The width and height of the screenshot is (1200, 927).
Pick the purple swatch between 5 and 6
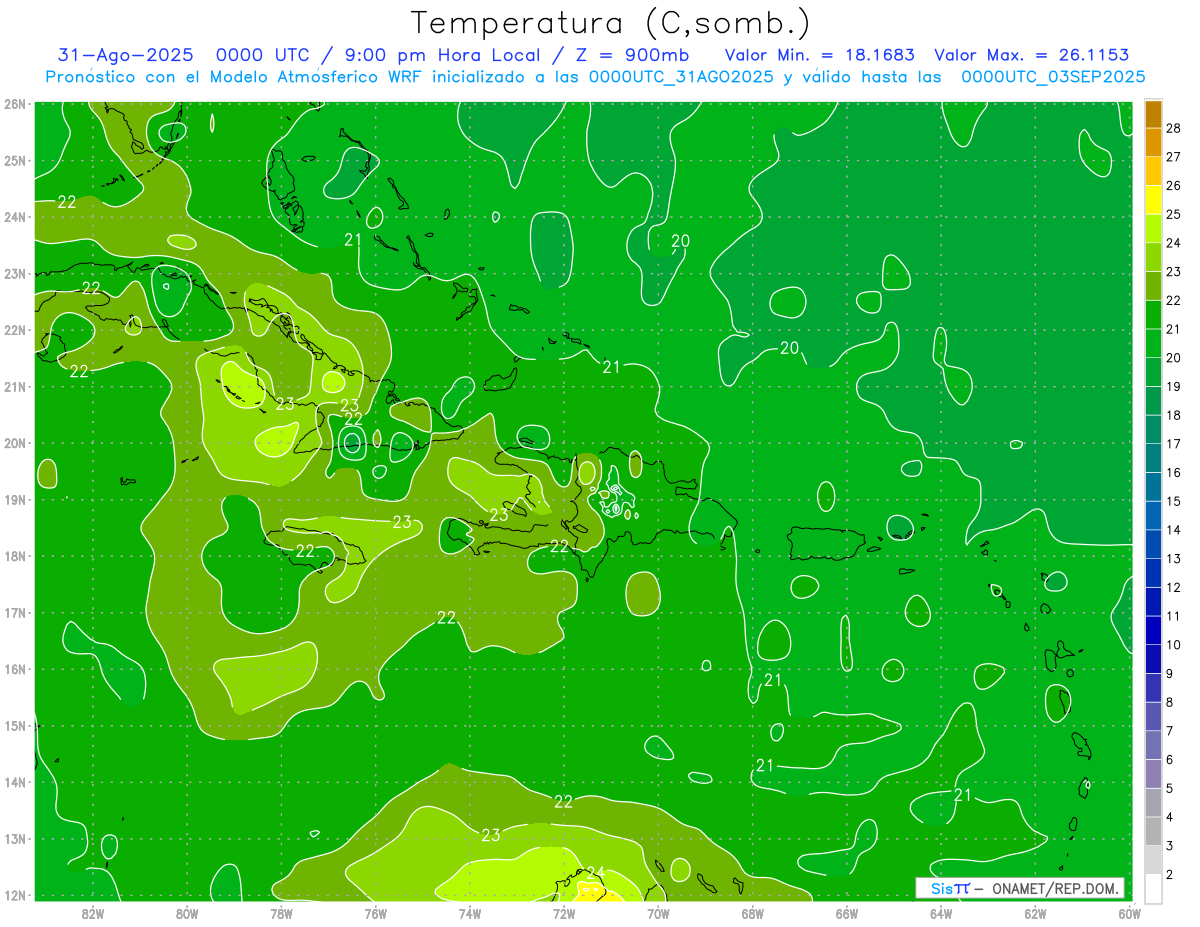click(x=1153, y=773)
